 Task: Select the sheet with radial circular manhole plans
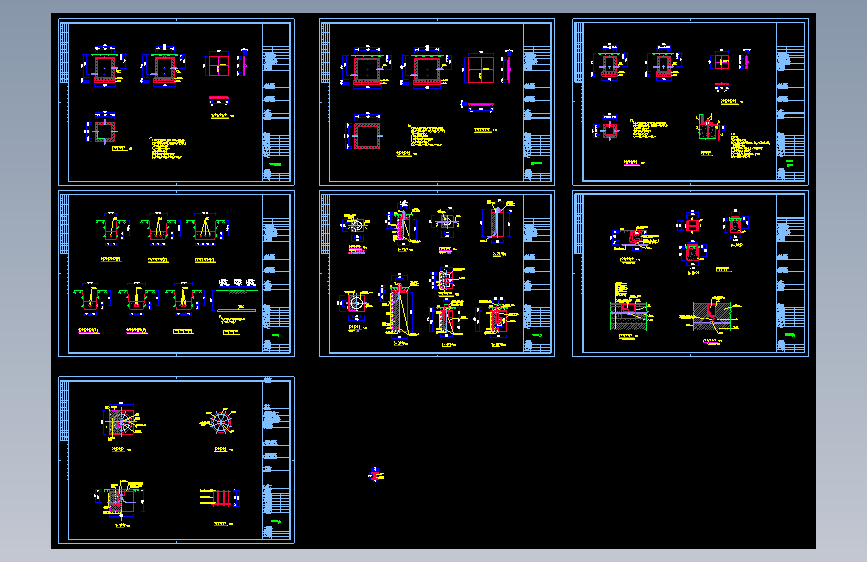(176, 460)
